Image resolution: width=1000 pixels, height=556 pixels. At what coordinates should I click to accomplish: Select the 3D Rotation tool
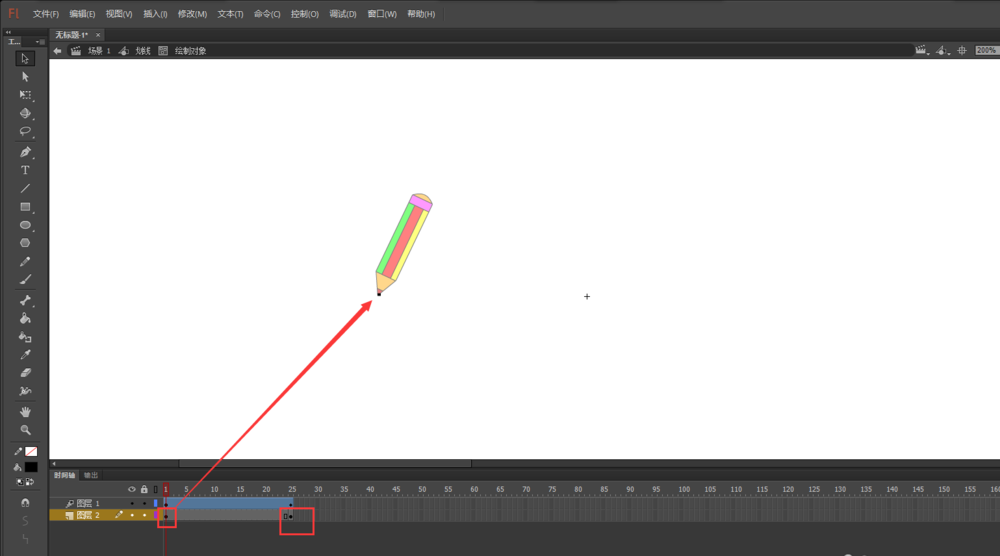tap(25, 113)
